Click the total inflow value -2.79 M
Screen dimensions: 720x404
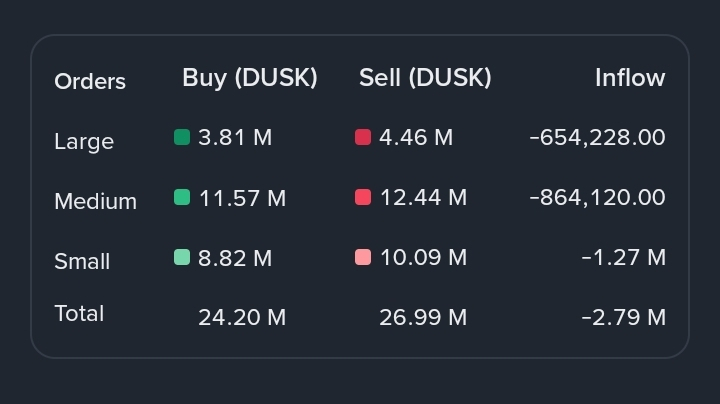tap(623, 317)
